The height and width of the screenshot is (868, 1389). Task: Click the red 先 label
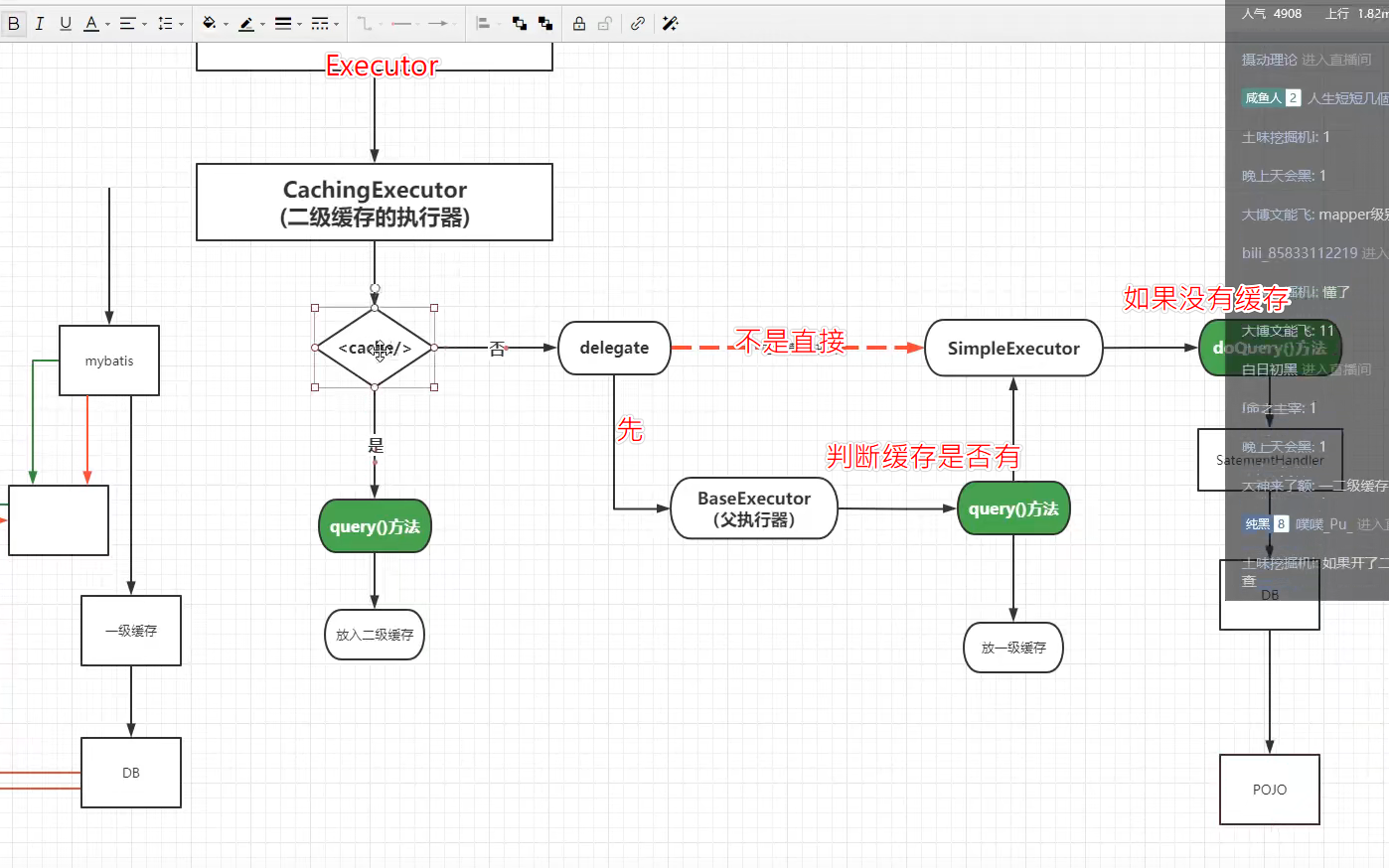630,429
